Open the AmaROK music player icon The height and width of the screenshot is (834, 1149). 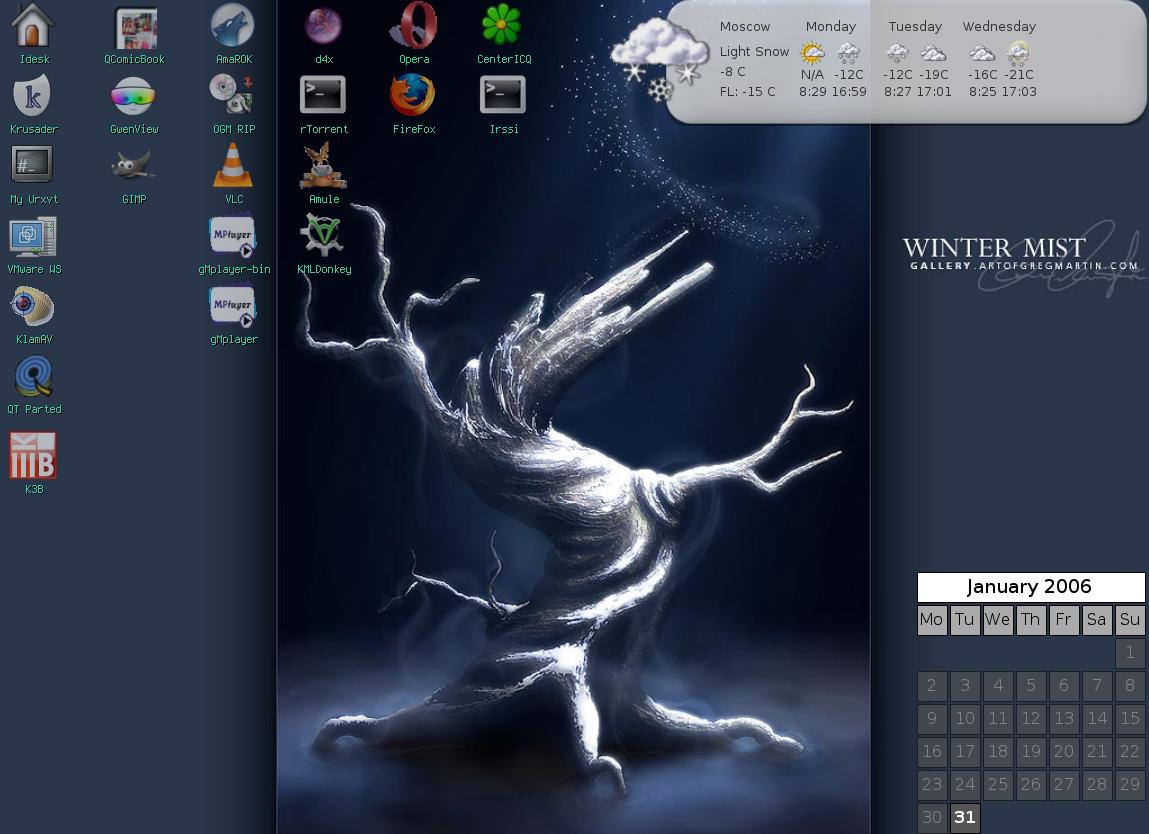(232, 26)
